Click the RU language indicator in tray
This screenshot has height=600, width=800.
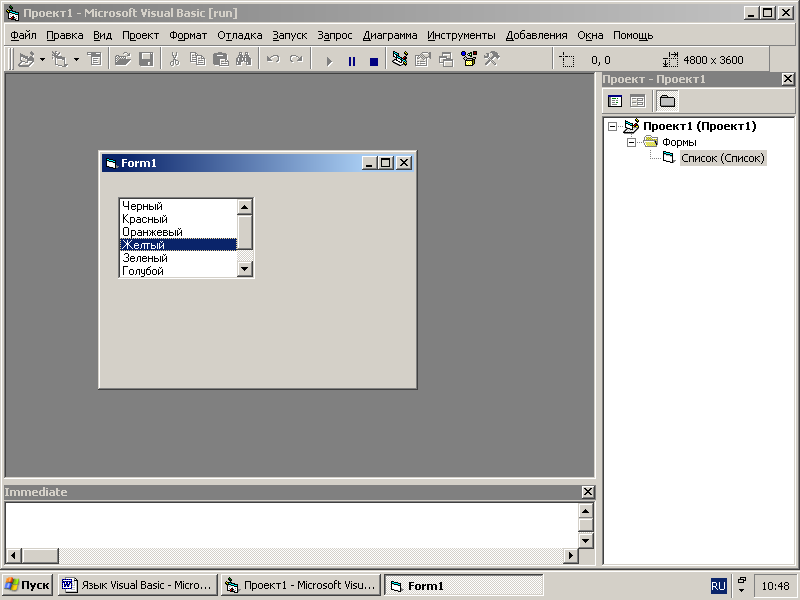coord(718,586)
